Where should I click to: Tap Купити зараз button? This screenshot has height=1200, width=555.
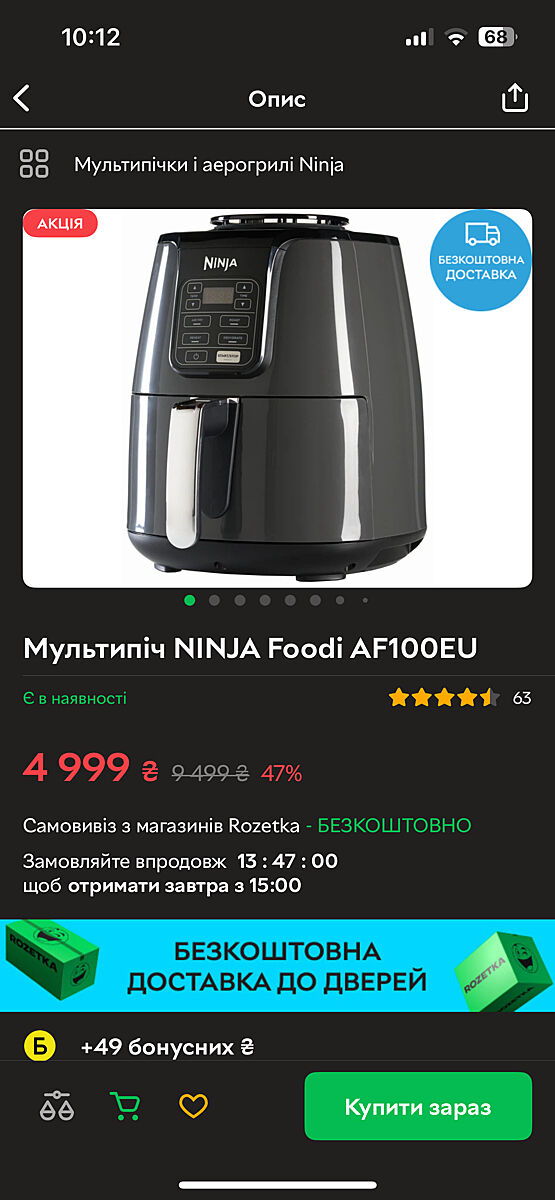pos(418,1107)
